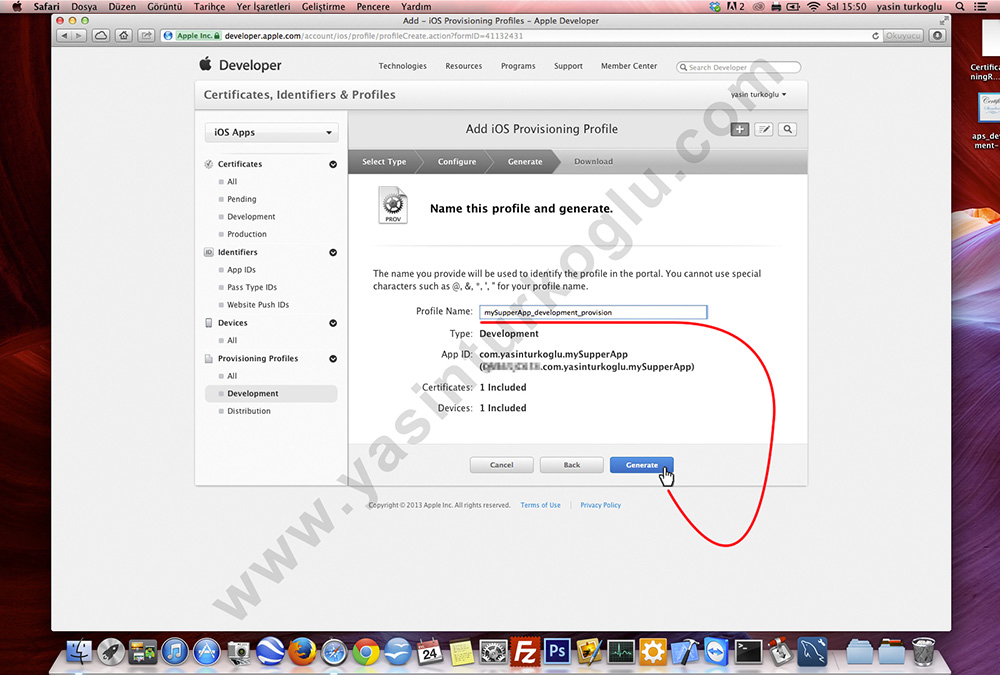Open yasin turkoglu account dropdown
Image resolution: width=1000 pixels, height=675 pixels.
(758, 94)
